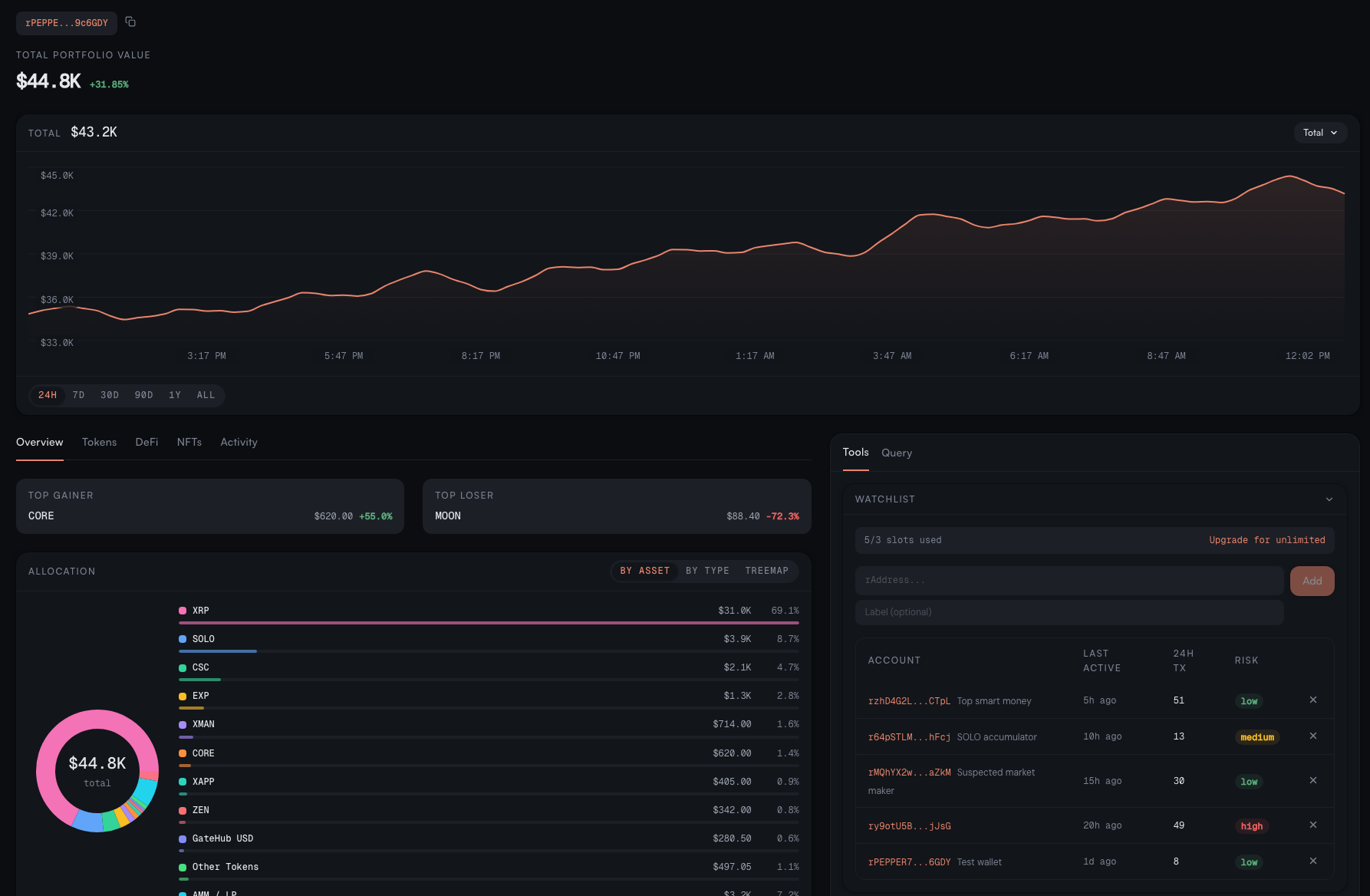
Task: Switch chart range to 90D
Action: point(143,395)
